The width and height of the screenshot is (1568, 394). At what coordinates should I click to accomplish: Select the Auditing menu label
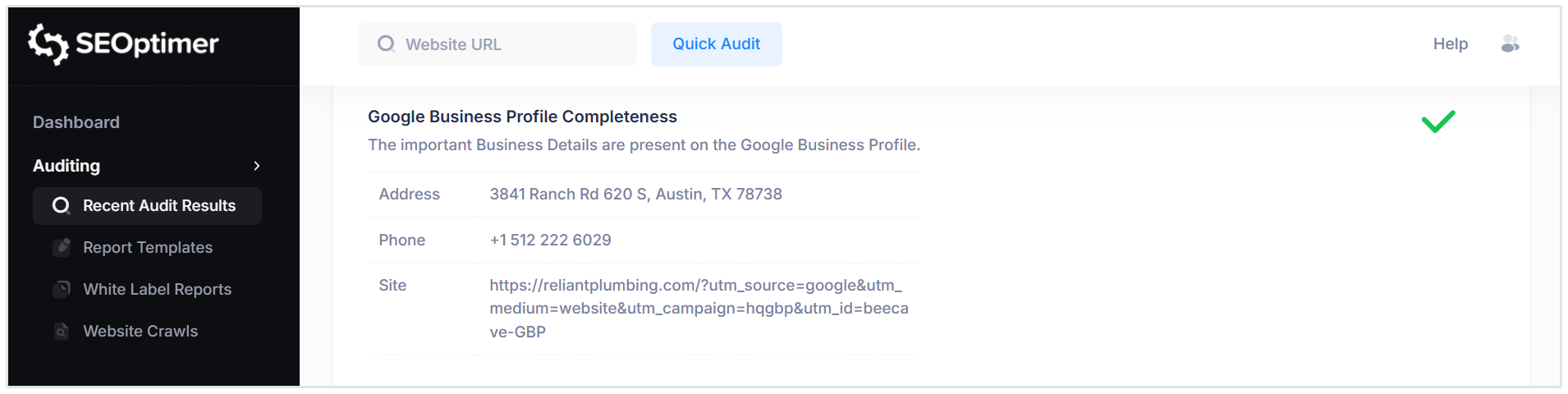tap(66, 166)
